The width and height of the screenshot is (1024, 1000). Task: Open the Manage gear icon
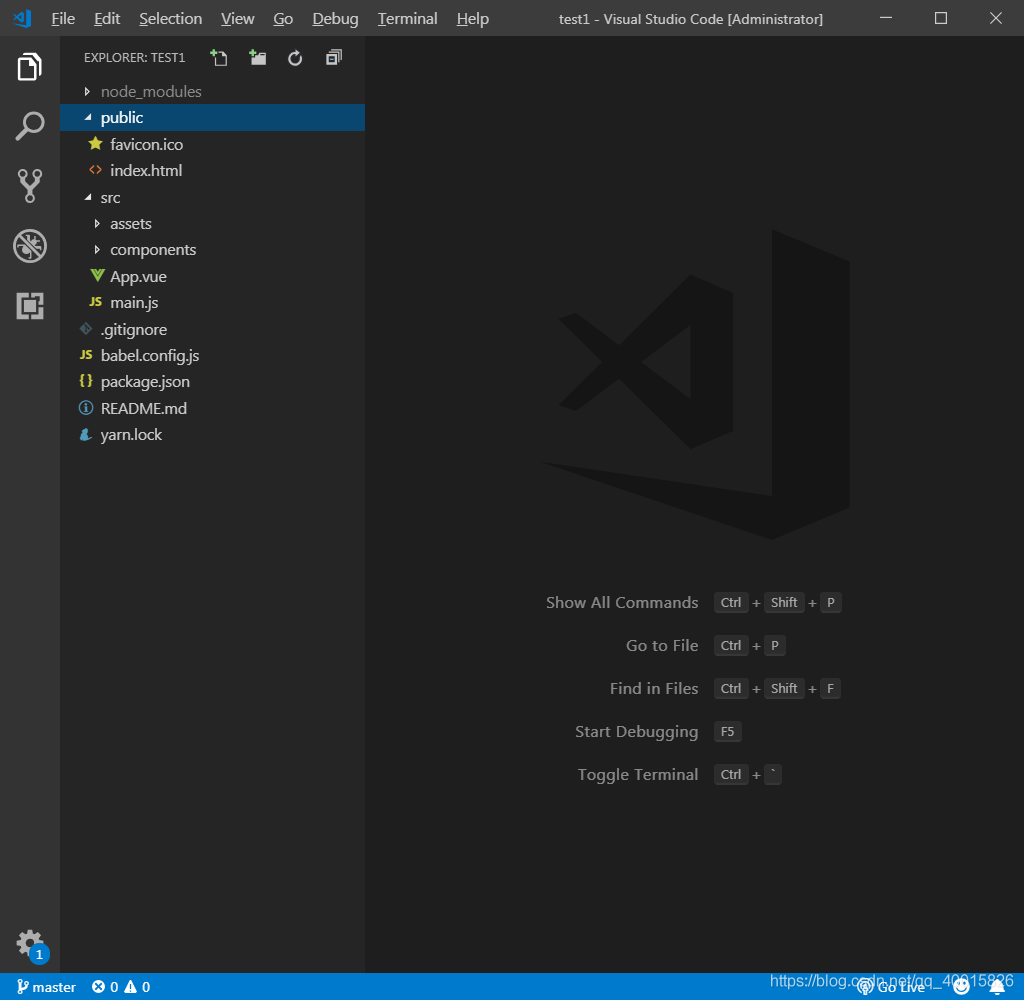(29, 943)
